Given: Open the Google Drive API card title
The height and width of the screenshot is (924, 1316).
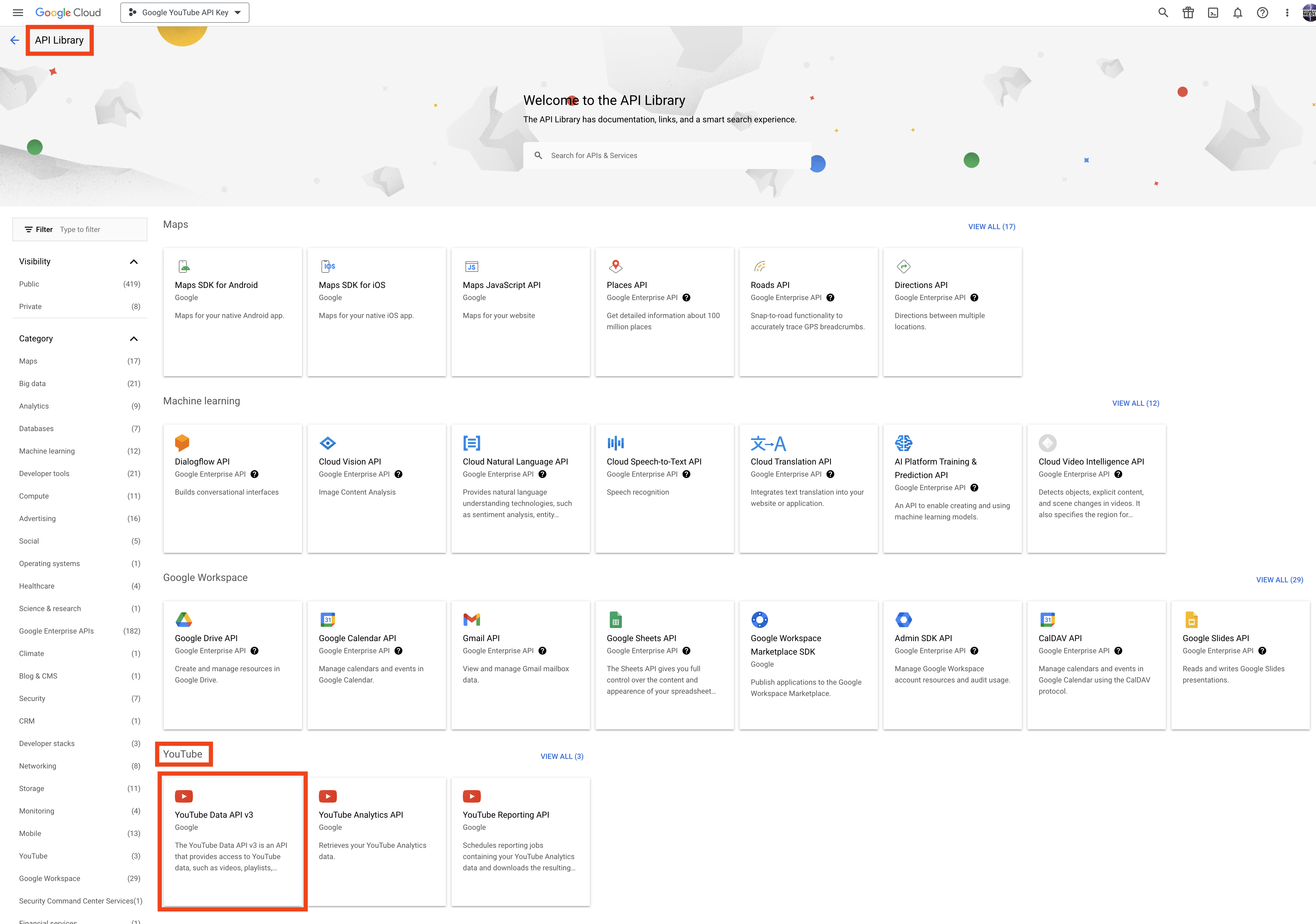Looking at the screenshot, I should tap(206, 638).
